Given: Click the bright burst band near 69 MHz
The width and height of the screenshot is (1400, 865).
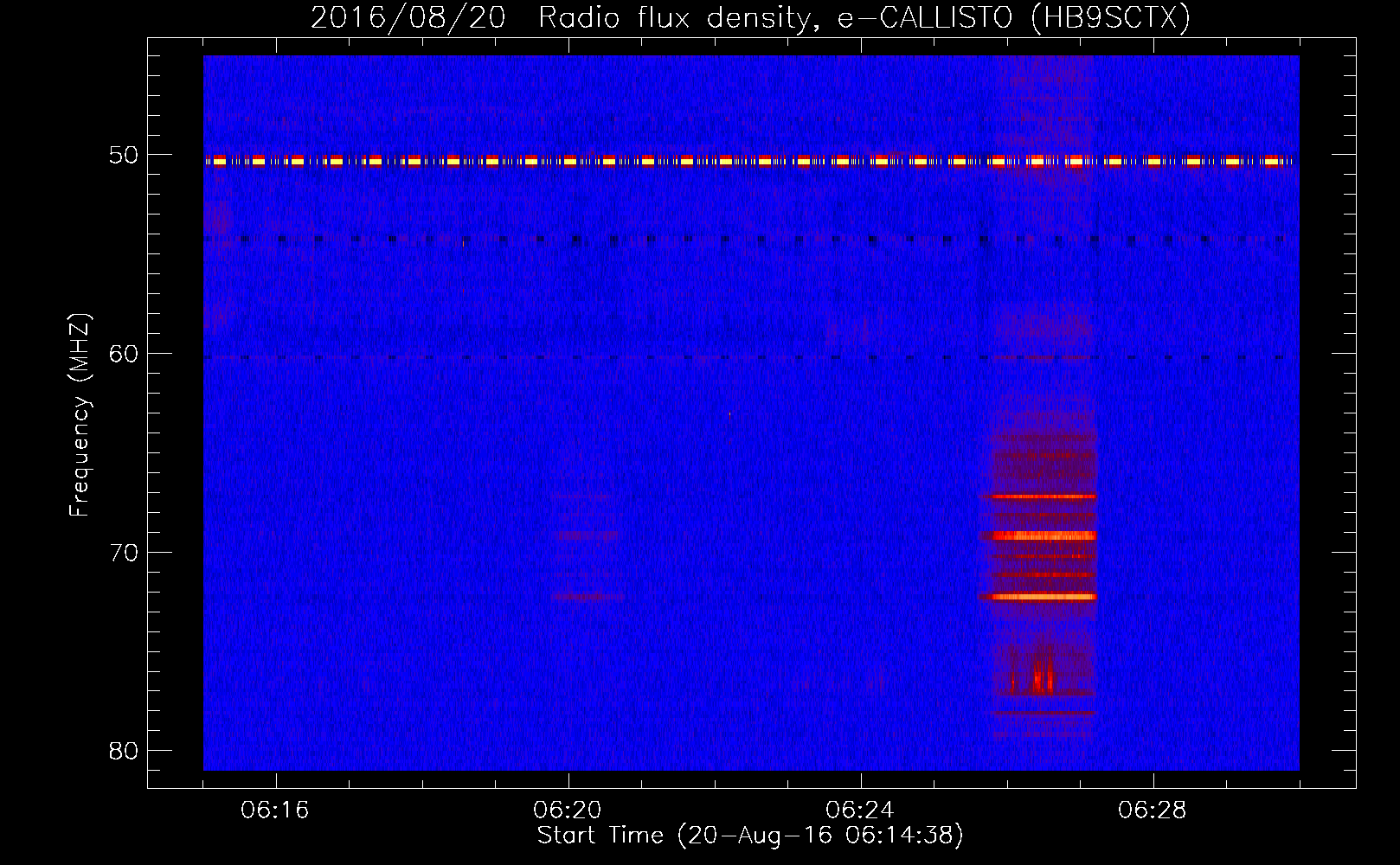Looking at the screenshot, I should [1037, 535].
